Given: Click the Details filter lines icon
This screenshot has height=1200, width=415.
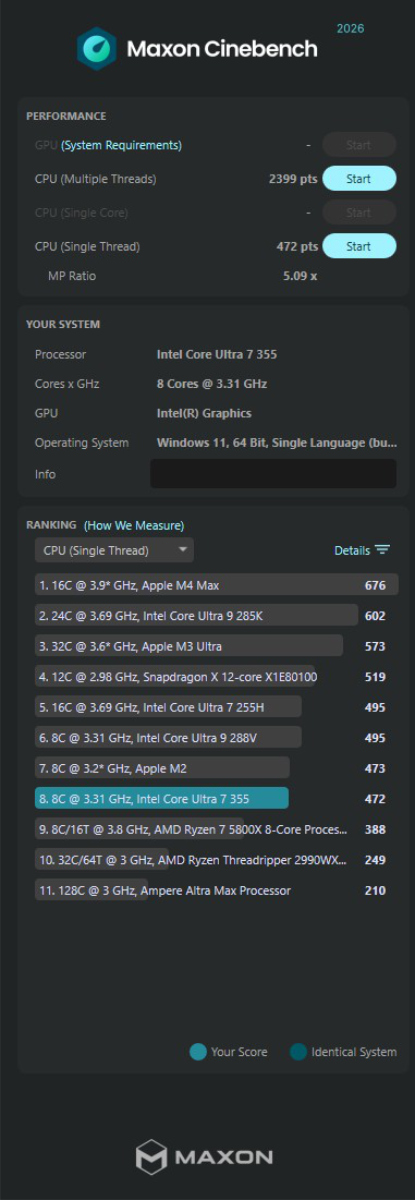Looking at the screenshot, I should [382, 550].
